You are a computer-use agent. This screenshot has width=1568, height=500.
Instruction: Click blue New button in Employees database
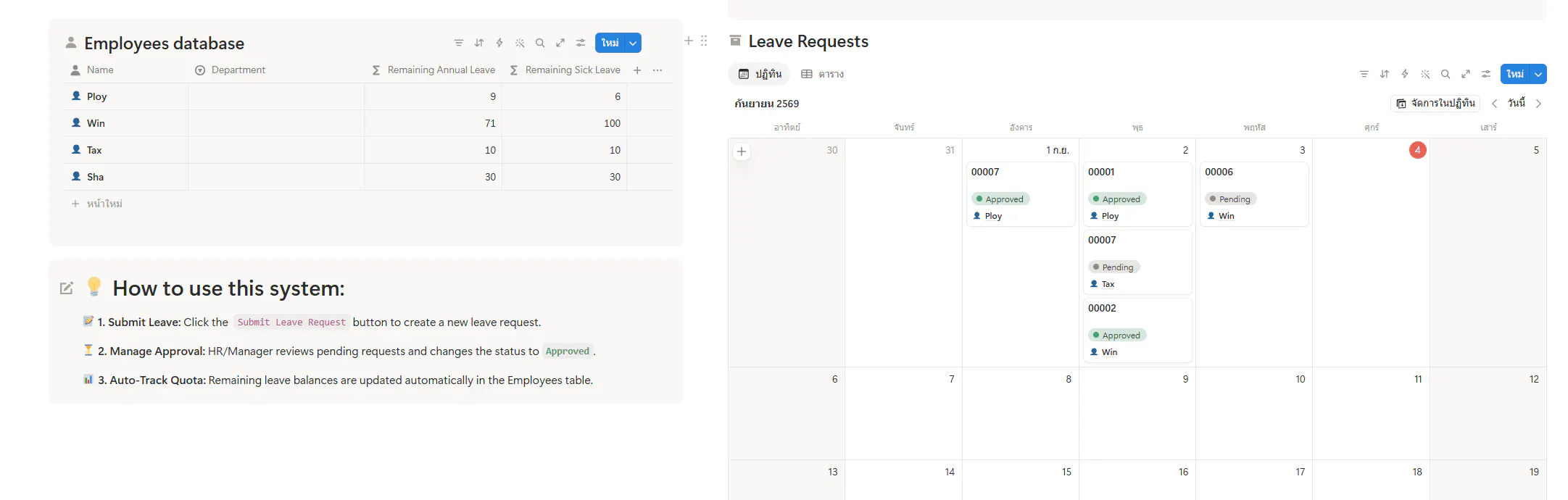tap(610, 43)
